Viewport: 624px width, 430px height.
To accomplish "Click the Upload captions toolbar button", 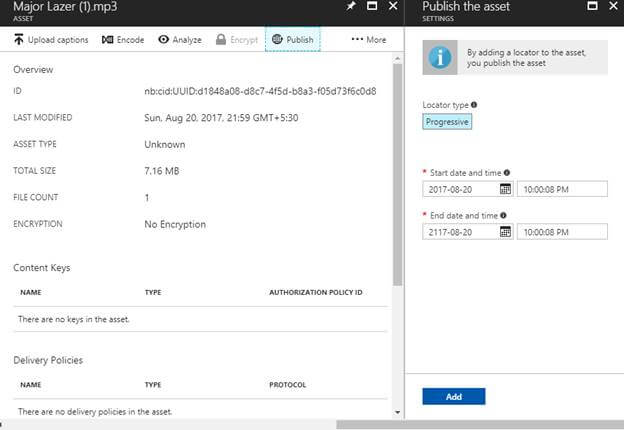I will (51, 40).
